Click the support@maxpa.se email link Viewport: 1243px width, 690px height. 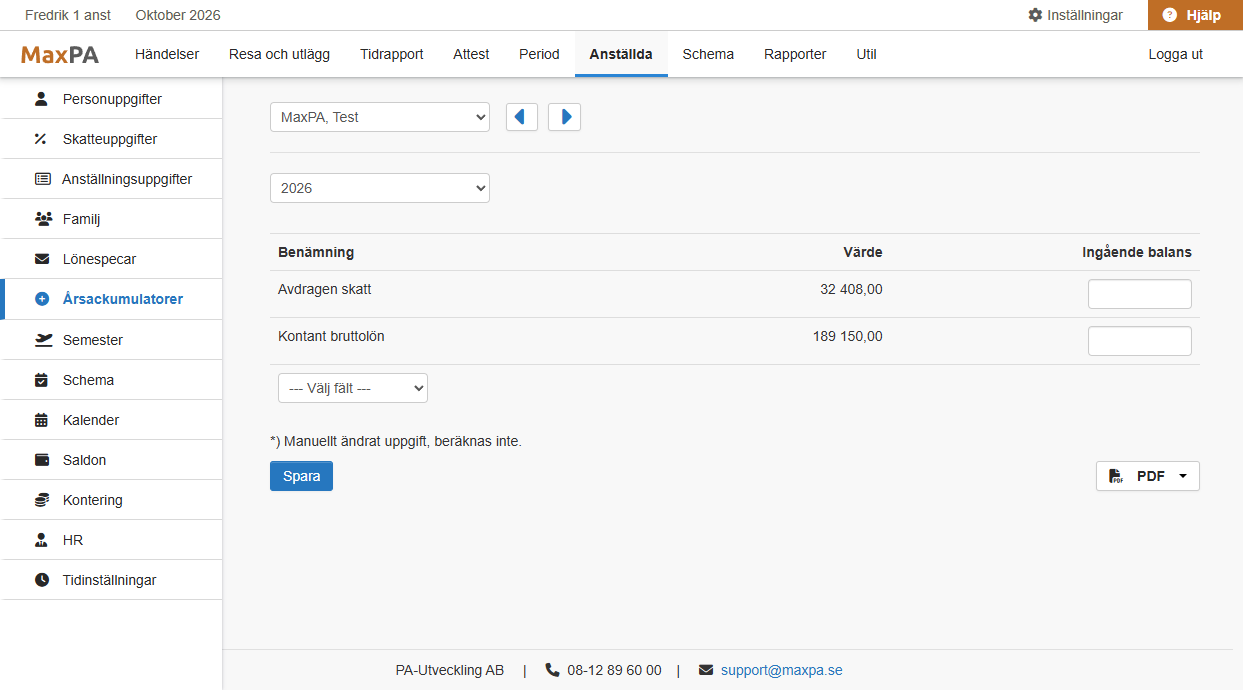click(782, 670)
